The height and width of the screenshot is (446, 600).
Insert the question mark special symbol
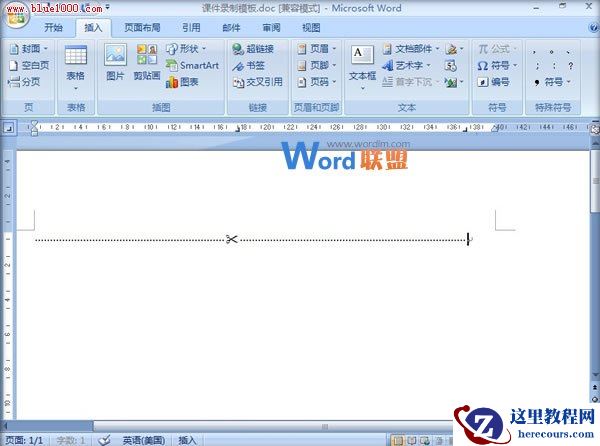pos(570,65)
